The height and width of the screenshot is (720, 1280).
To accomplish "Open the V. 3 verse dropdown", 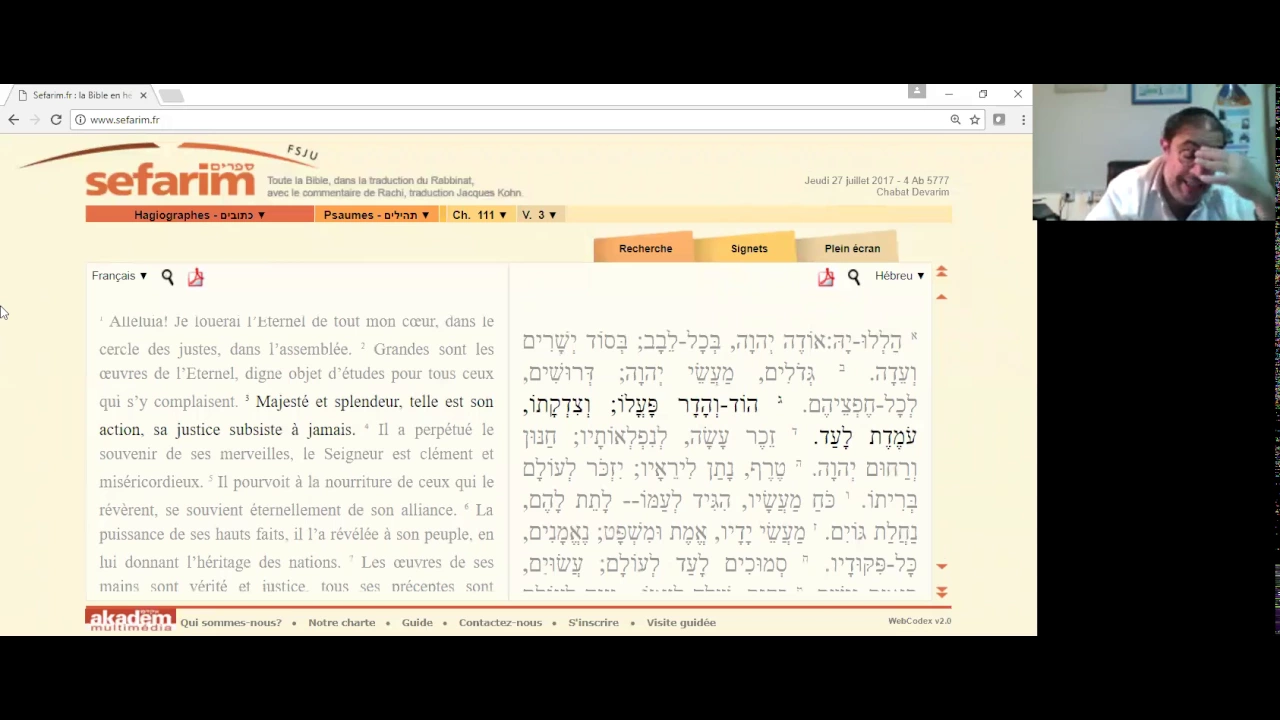I will click(539, 215).
